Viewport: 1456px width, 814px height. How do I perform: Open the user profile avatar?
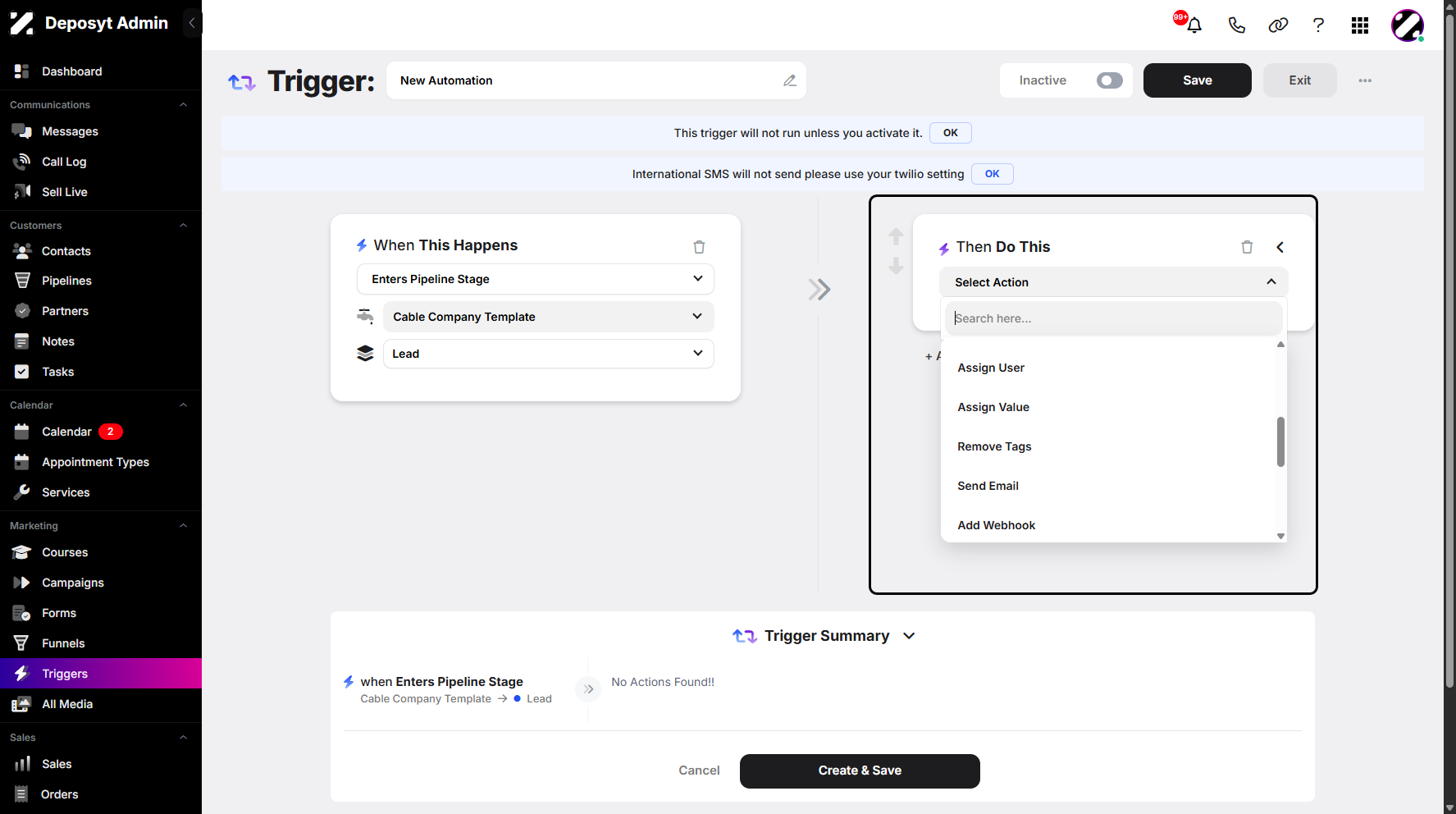click(x=1408, y=25)
